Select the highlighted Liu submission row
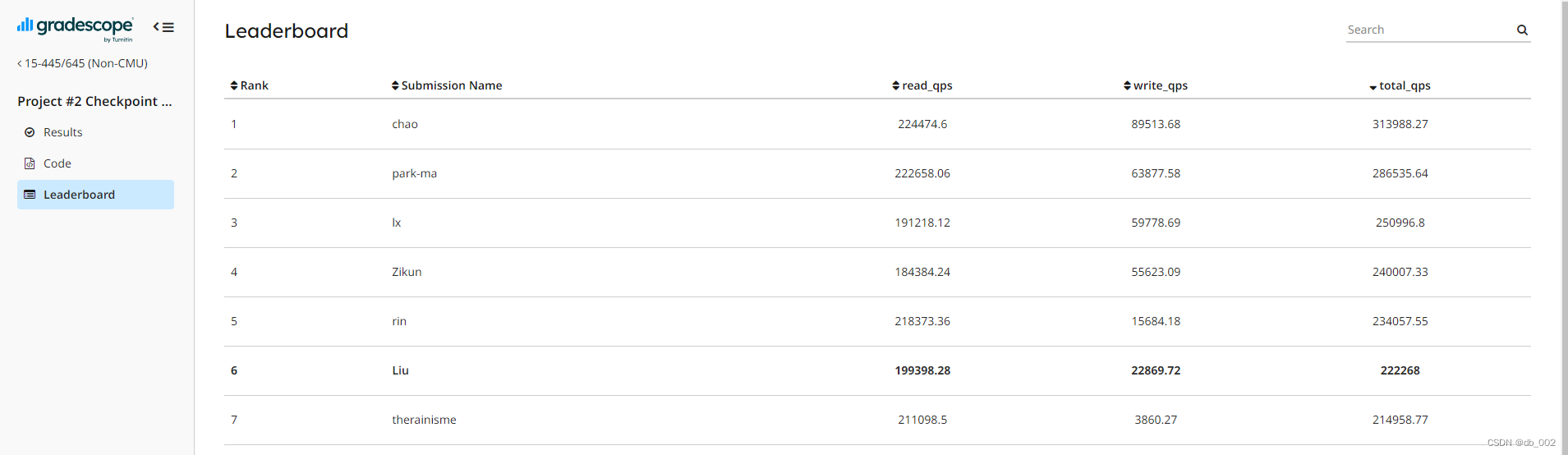The height and width of the screenshot is (455, 1568). click(x=877, y=370)
